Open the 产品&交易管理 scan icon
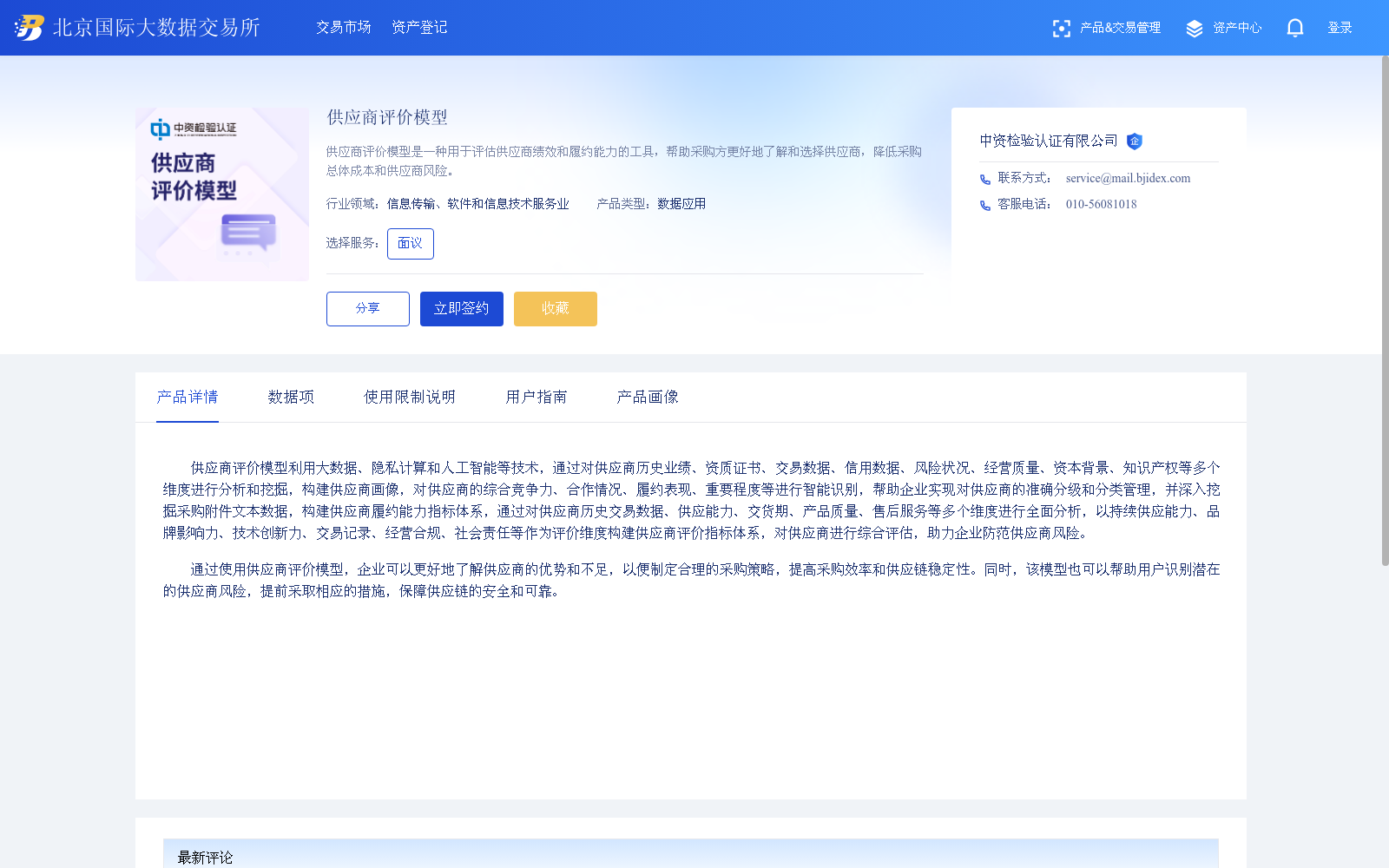 coord(1061,29)
